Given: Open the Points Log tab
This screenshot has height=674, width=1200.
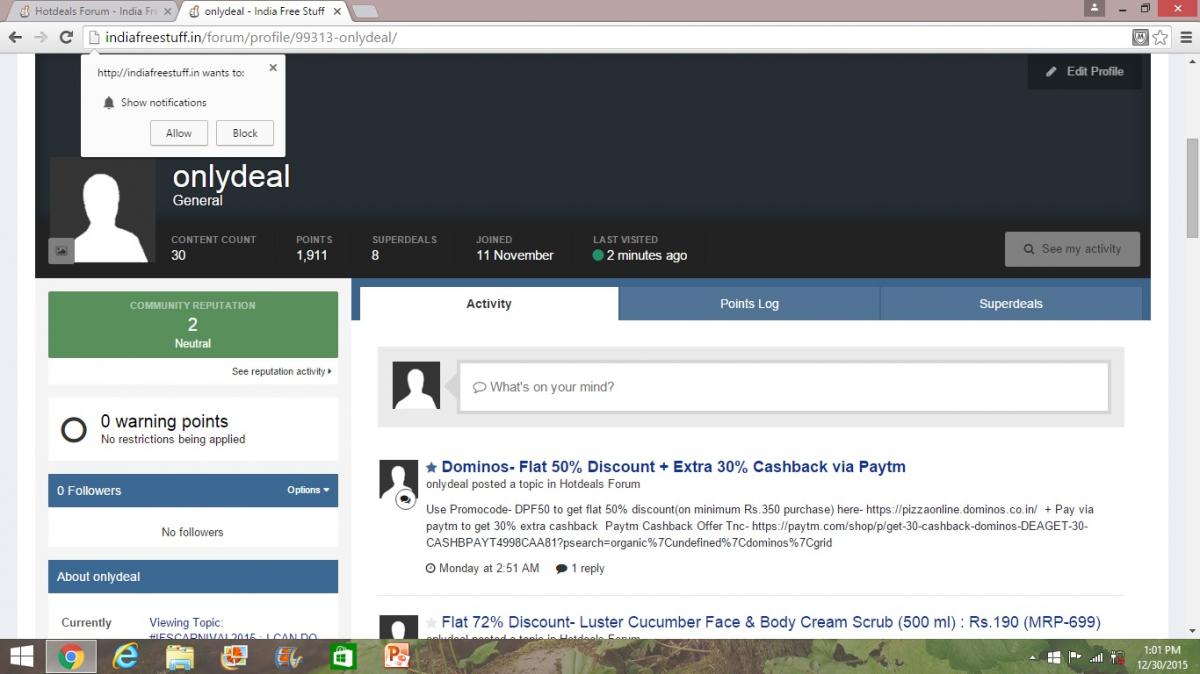Looking at the screenshot, I should pyautogui.click(x=749, y=304).
